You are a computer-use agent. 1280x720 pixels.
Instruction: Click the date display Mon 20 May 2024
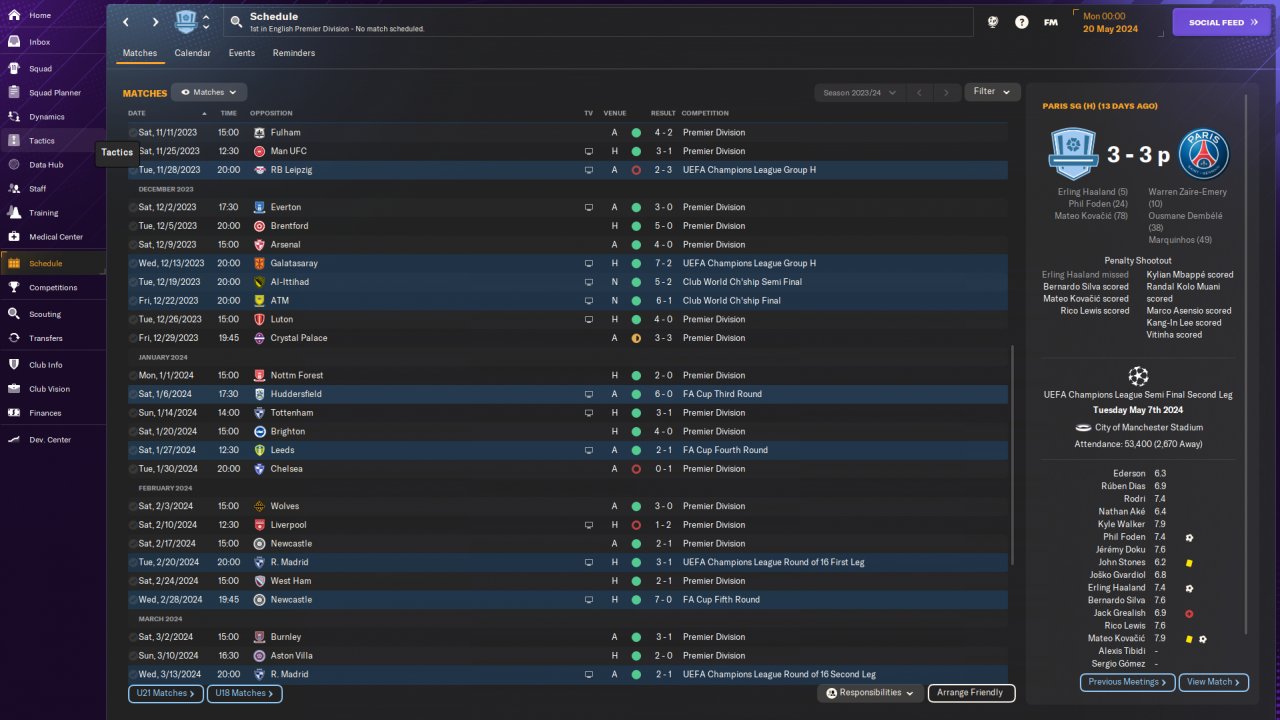1110,22
